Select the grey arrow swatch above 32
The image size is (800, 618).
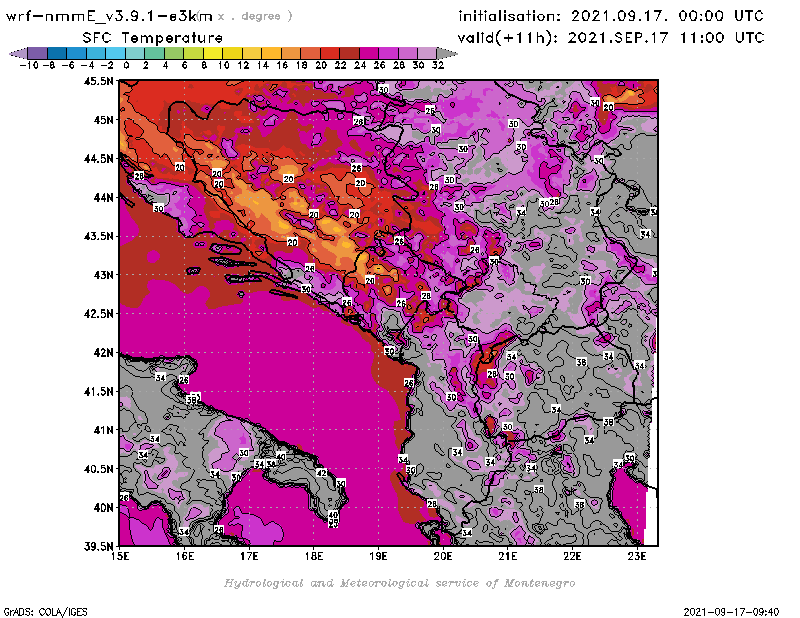tap(447, 53)
